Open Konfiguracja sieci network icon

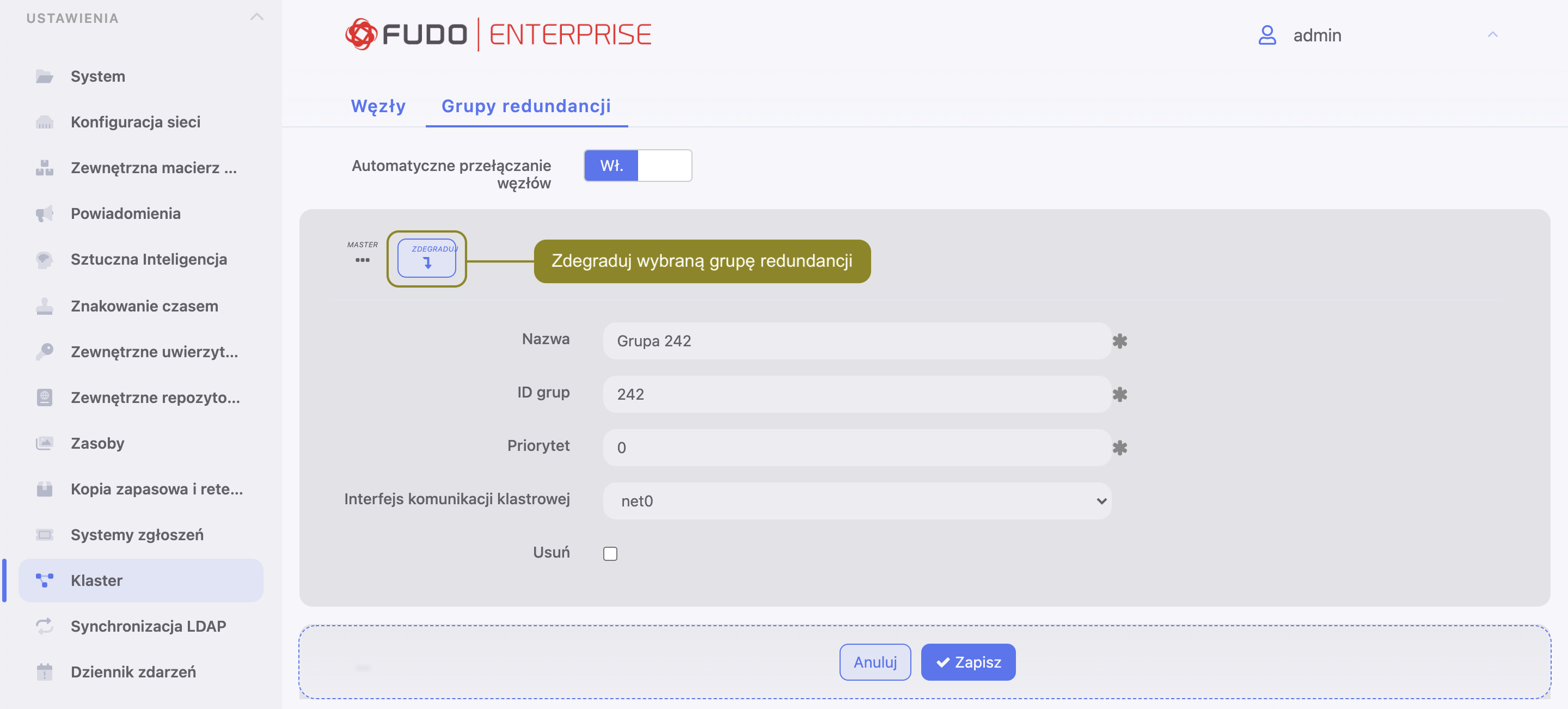point(45,122)
